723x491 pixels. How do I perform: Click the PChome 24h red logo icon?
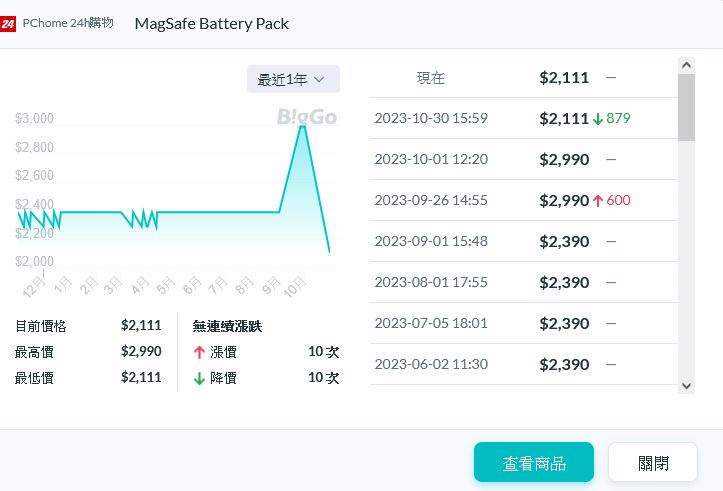coord(9,23)
